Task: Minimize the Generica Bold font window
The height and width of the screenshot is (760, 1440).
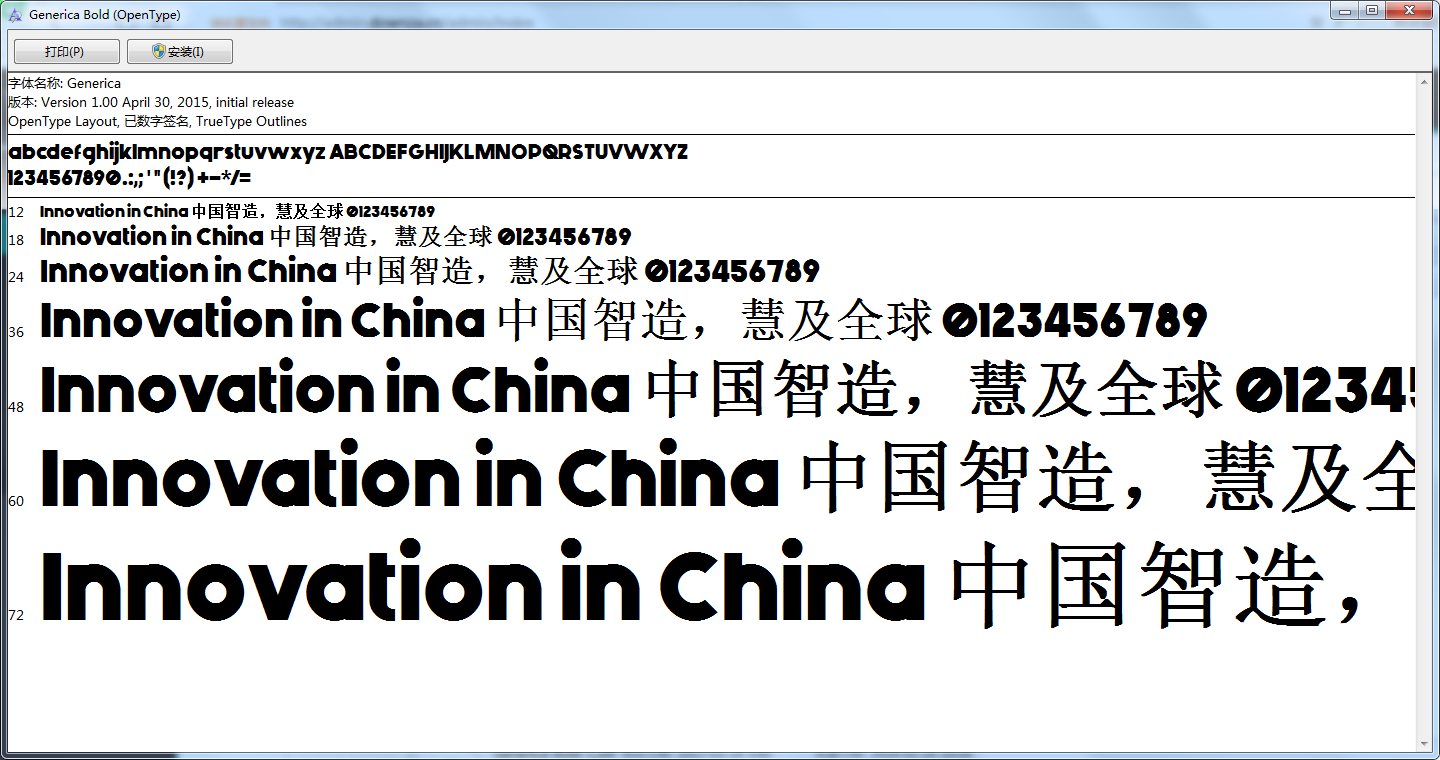Action: point(1345,10)
